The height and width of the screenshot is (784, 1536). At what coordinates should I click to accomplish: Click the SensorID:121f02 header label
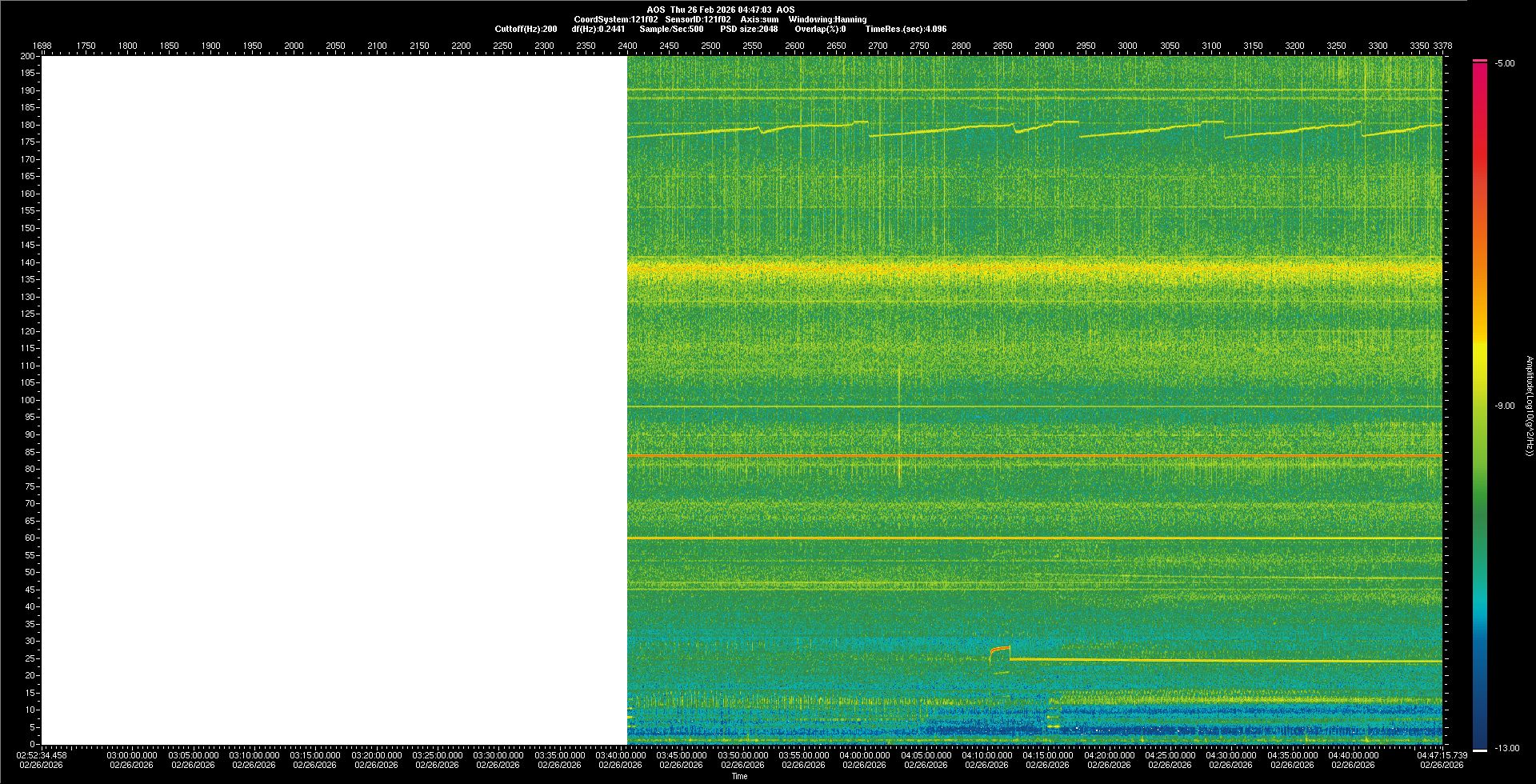698,19
